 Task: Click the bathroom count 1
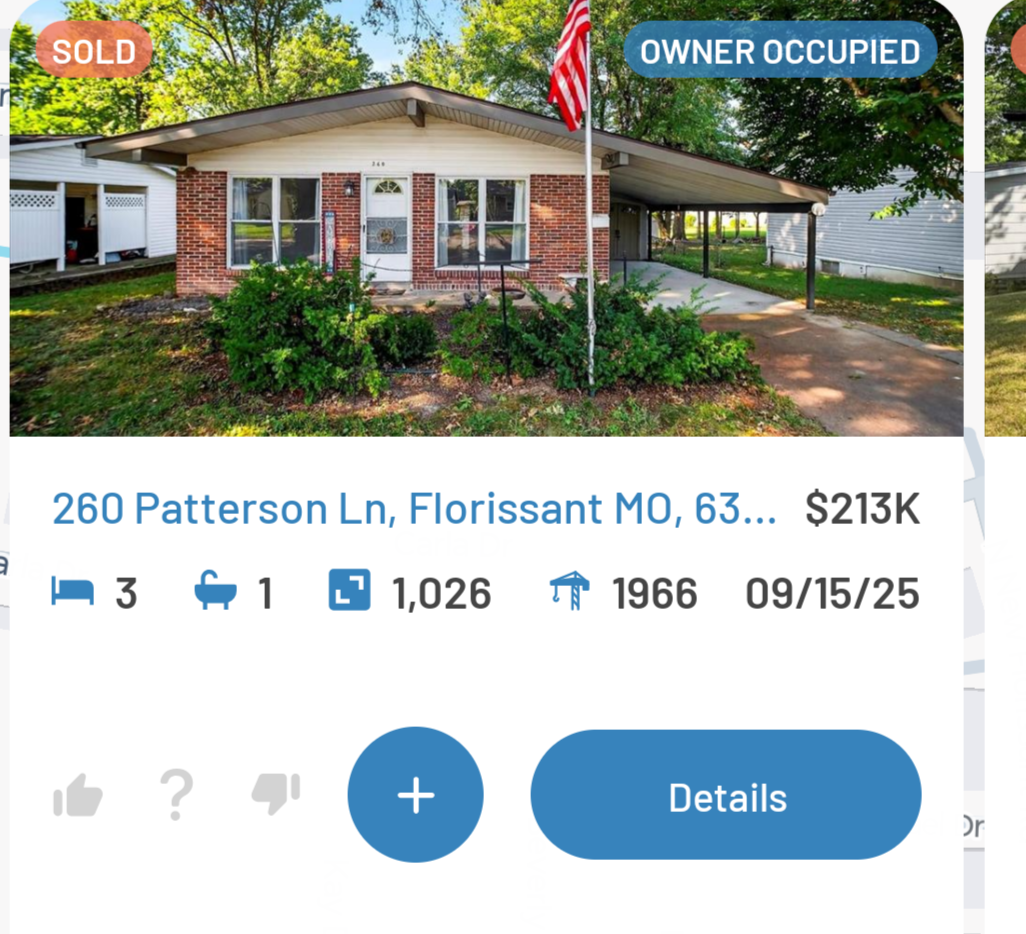click(x=265, y=594)
